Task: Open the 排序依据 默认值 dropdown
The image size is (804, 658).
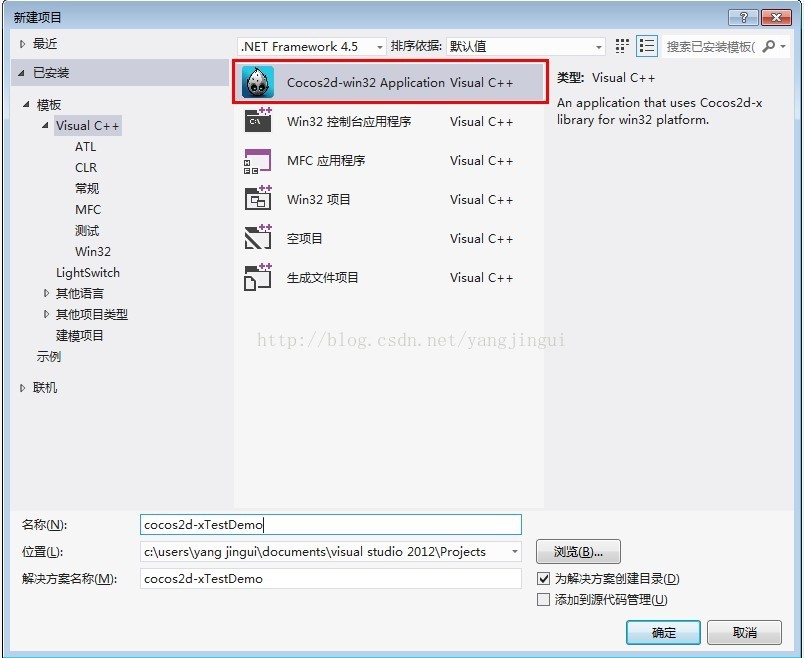Action: [x=526, y=47]
